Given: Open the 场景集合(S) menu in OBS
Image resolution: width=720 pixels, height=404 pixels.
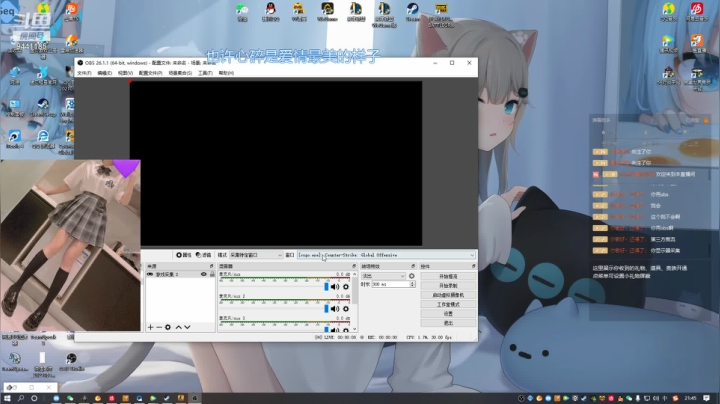Looking at the screenshot, I should point(180,73).
